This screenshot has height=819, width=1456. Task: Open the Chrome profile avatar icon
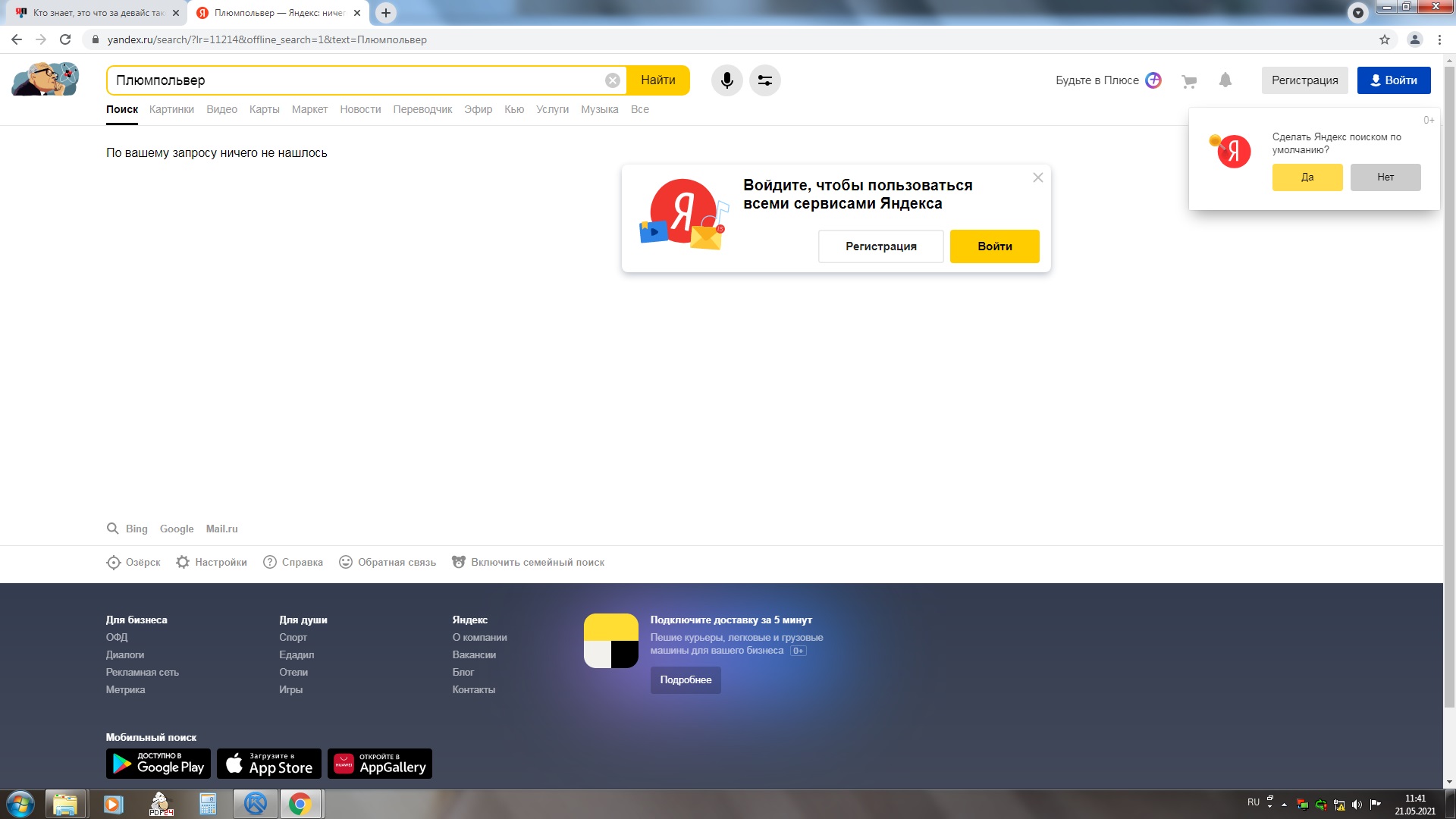coord(1414,39)
